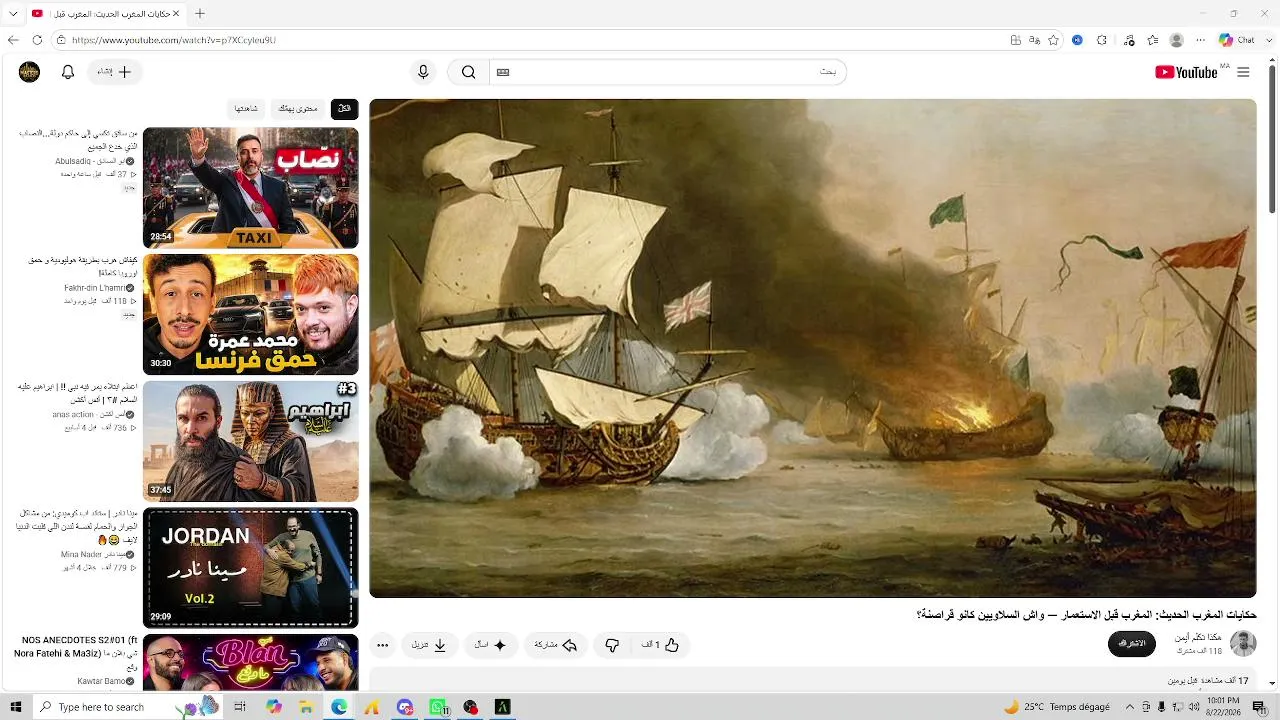Click the address bar URL
The image size is (1280, 720).
(174, 40)
